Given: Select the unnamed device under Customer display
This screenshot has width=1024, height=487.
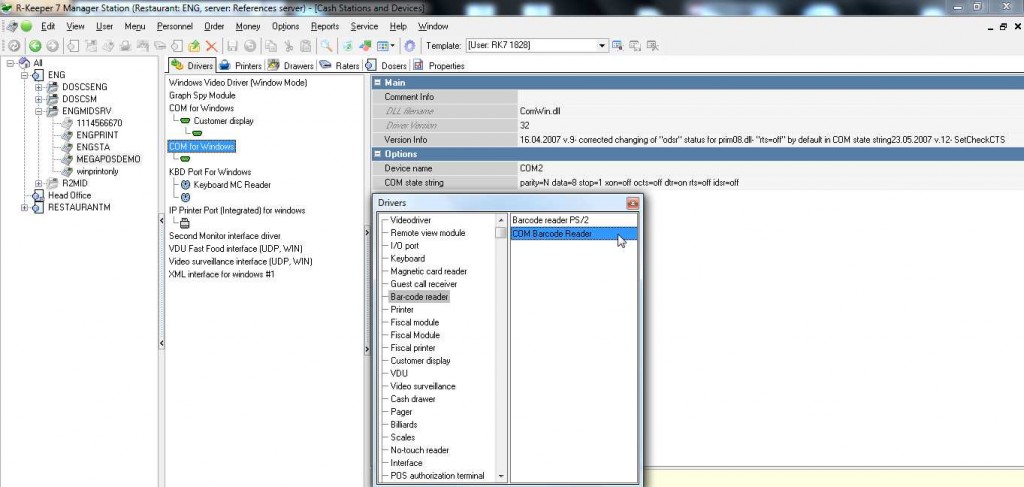Looking at the screenshot, I should (x=197, y=133).
